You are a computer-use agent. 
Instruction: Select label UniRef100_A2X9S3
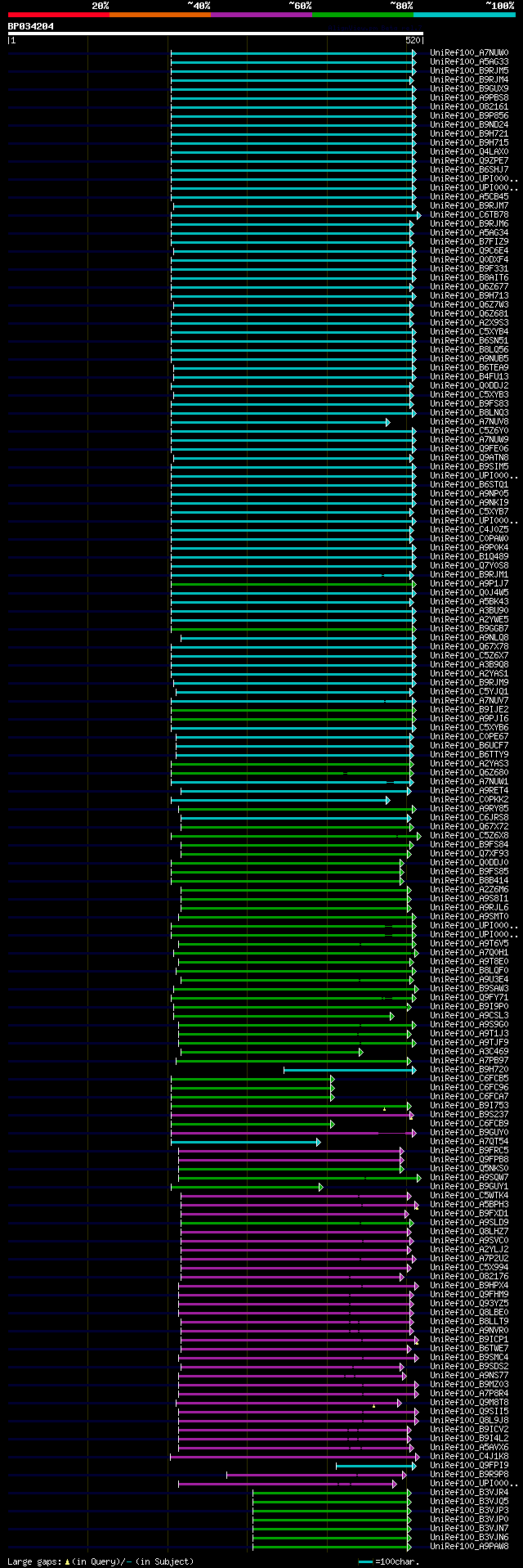pos(469,323)
